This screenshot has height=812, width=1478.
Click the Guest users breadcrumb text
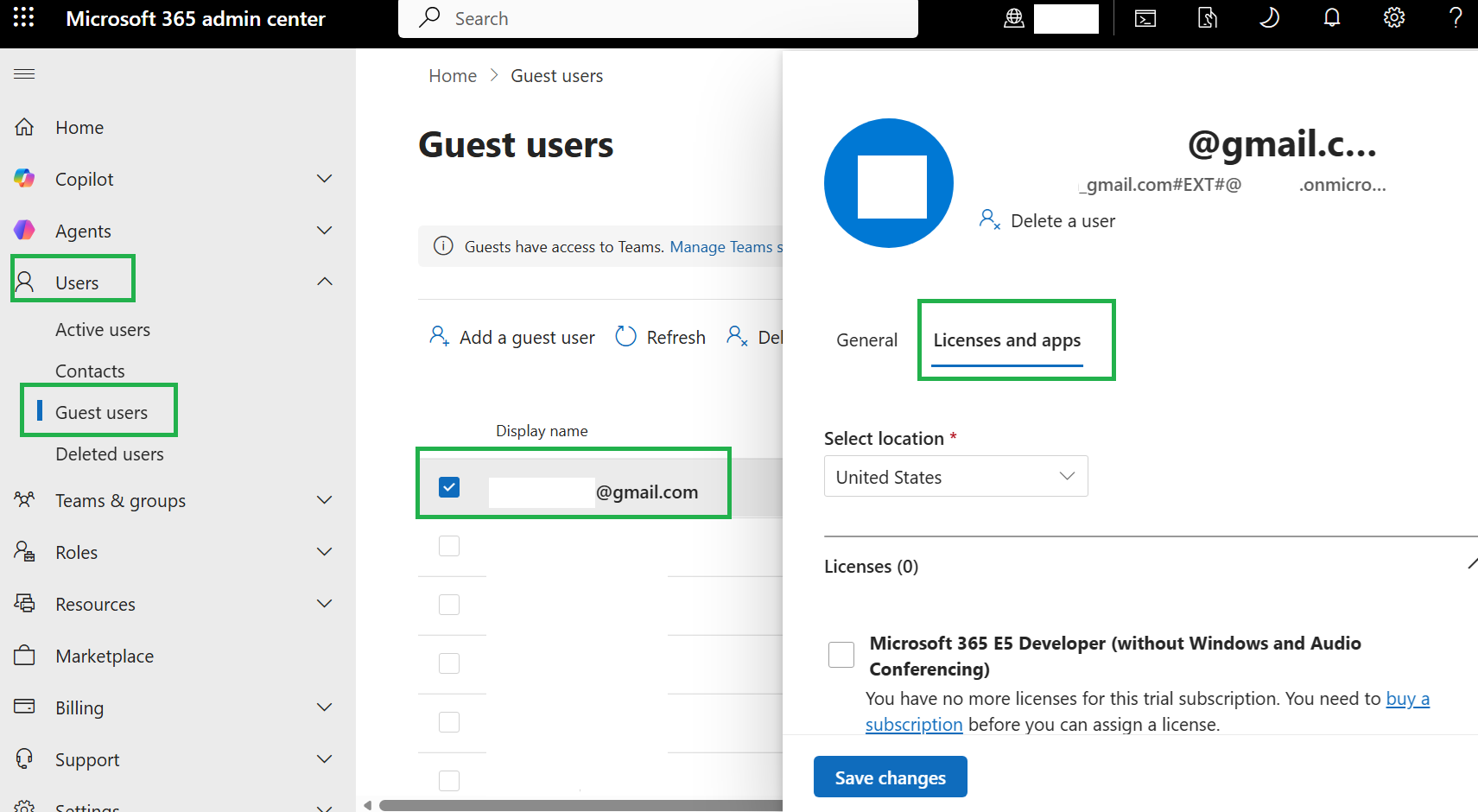coord(557,76)
